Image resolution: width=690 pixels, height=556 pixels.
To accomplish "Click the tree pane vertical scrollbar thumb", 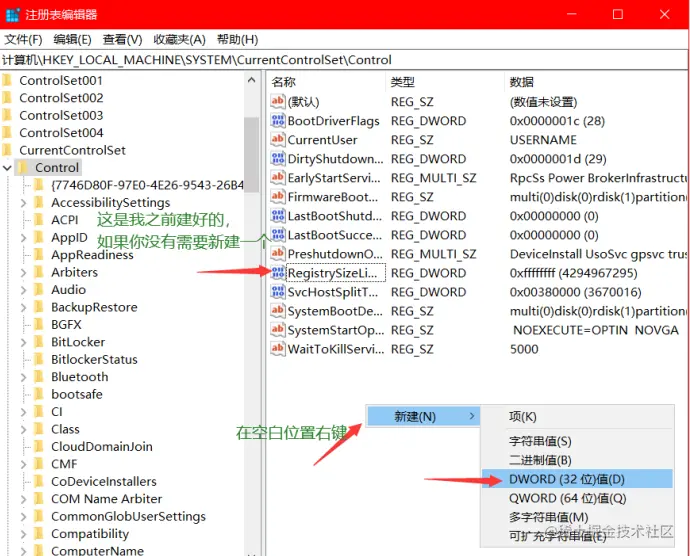I will click(x=251, y=155).
